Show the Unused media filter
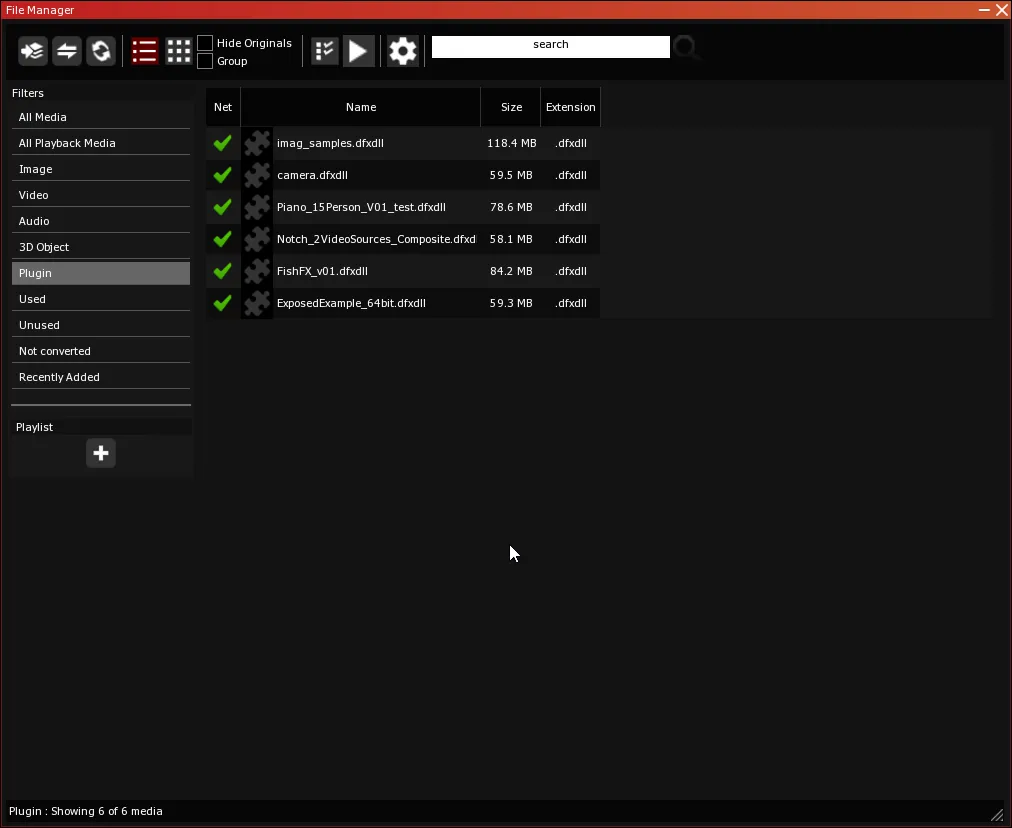This screenshot has width=1012, height=828. [101, 325]
